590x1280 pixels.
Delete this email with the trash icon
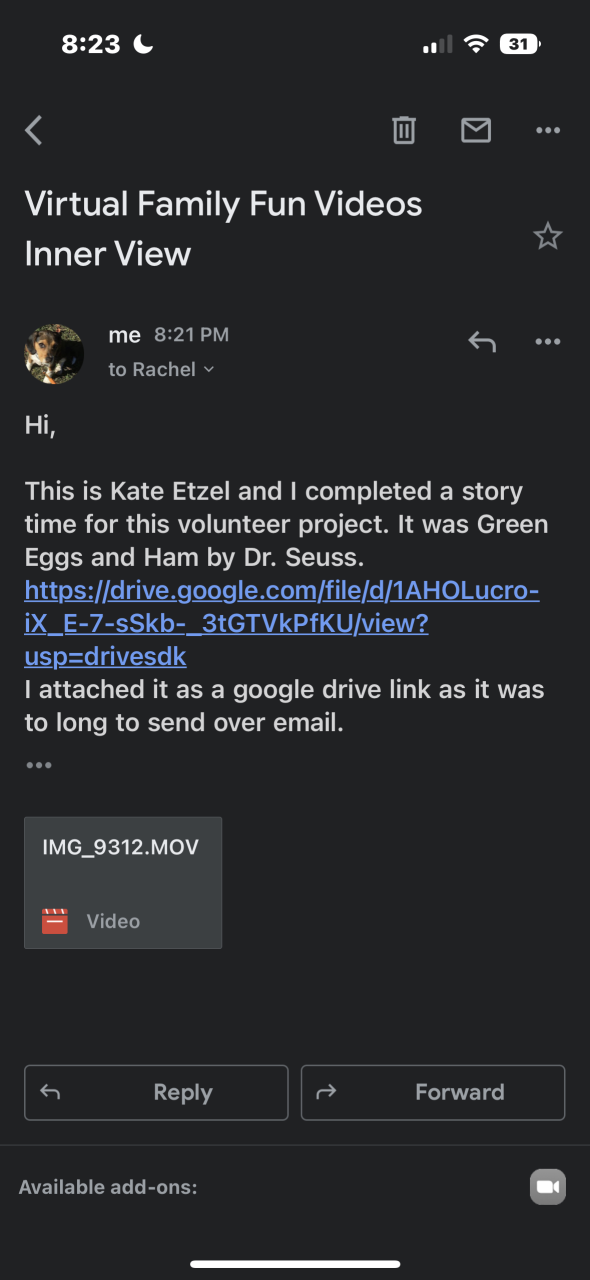tap(404, 130)
